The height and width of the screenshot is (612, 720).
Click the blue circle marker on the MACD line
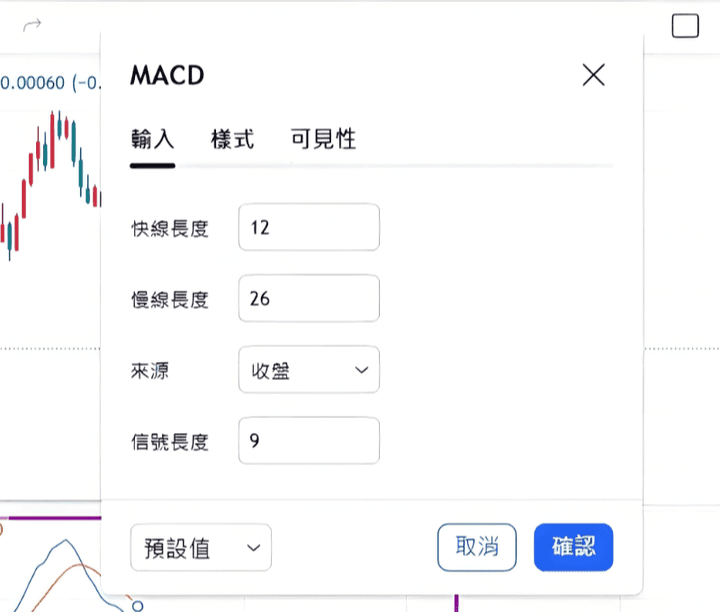point(137,606)
